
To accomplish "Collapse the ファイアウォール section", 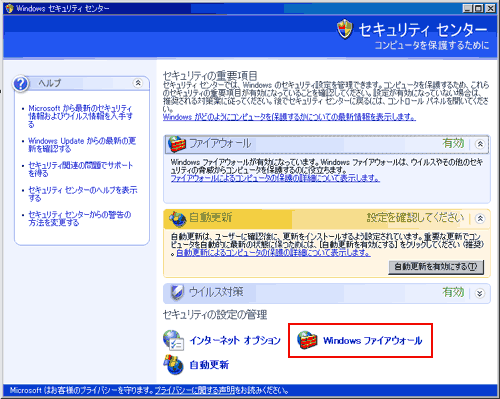I will pos(480,144).
